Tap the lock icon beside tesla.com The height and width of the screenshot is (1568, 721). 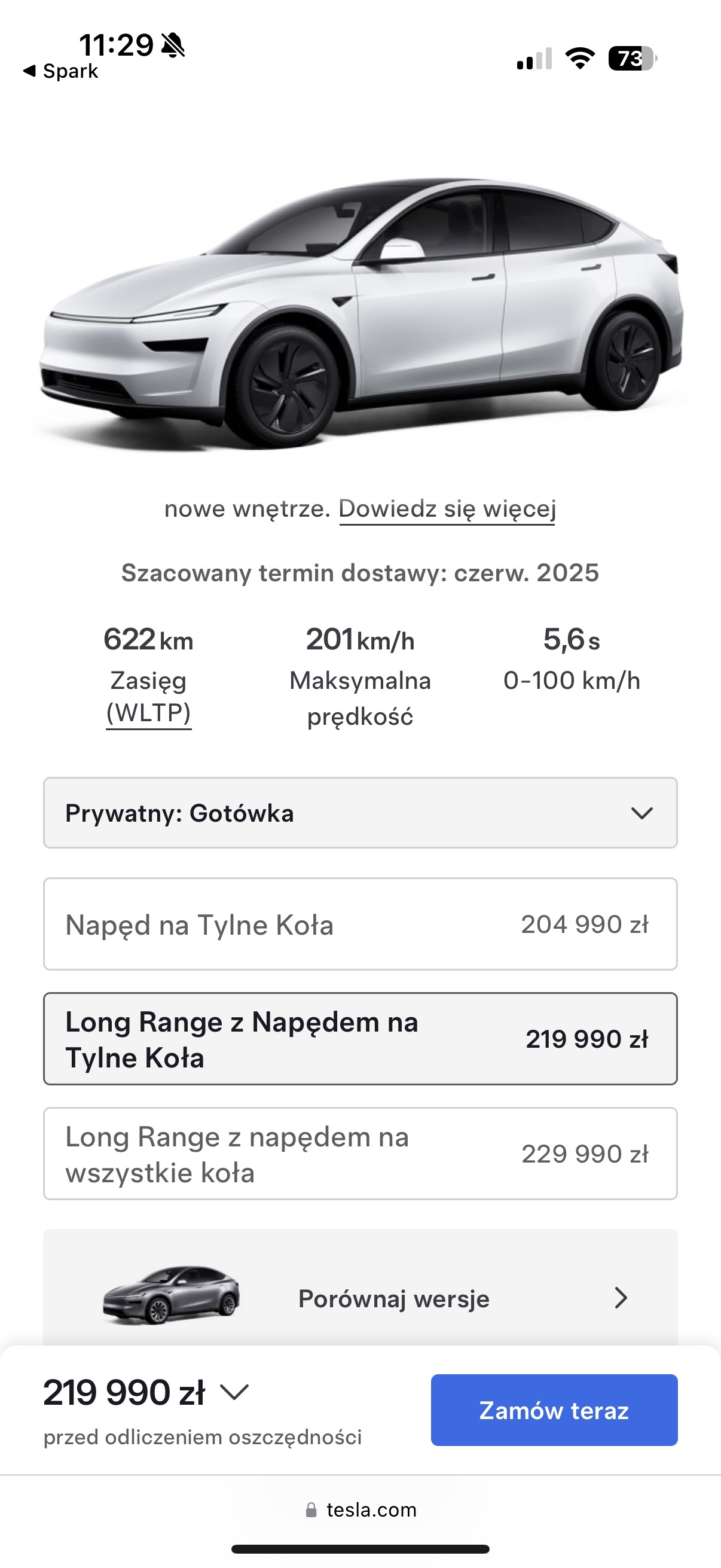tap(311, 1509)
